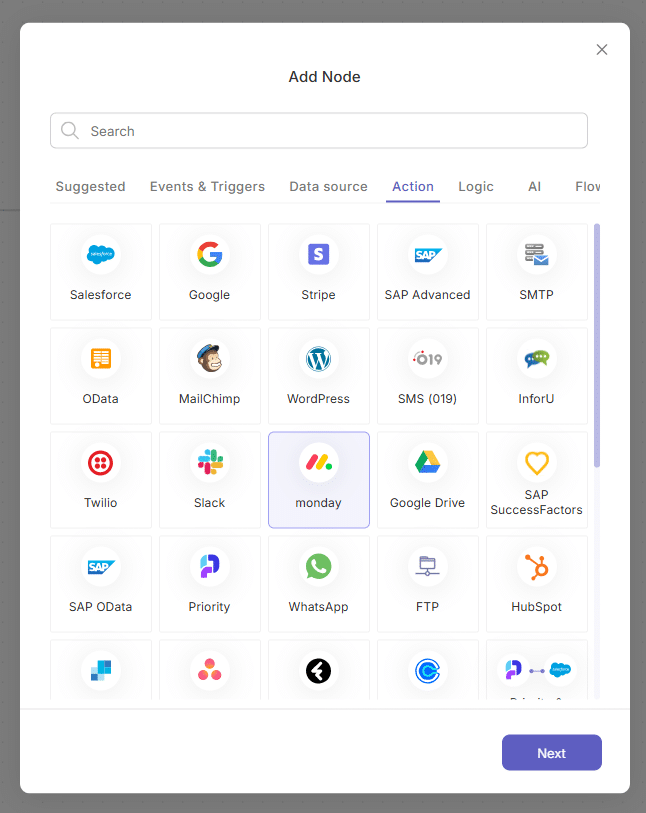Switch to the Suggested tab
Viewport: 646px width, 813px height.
90,187
